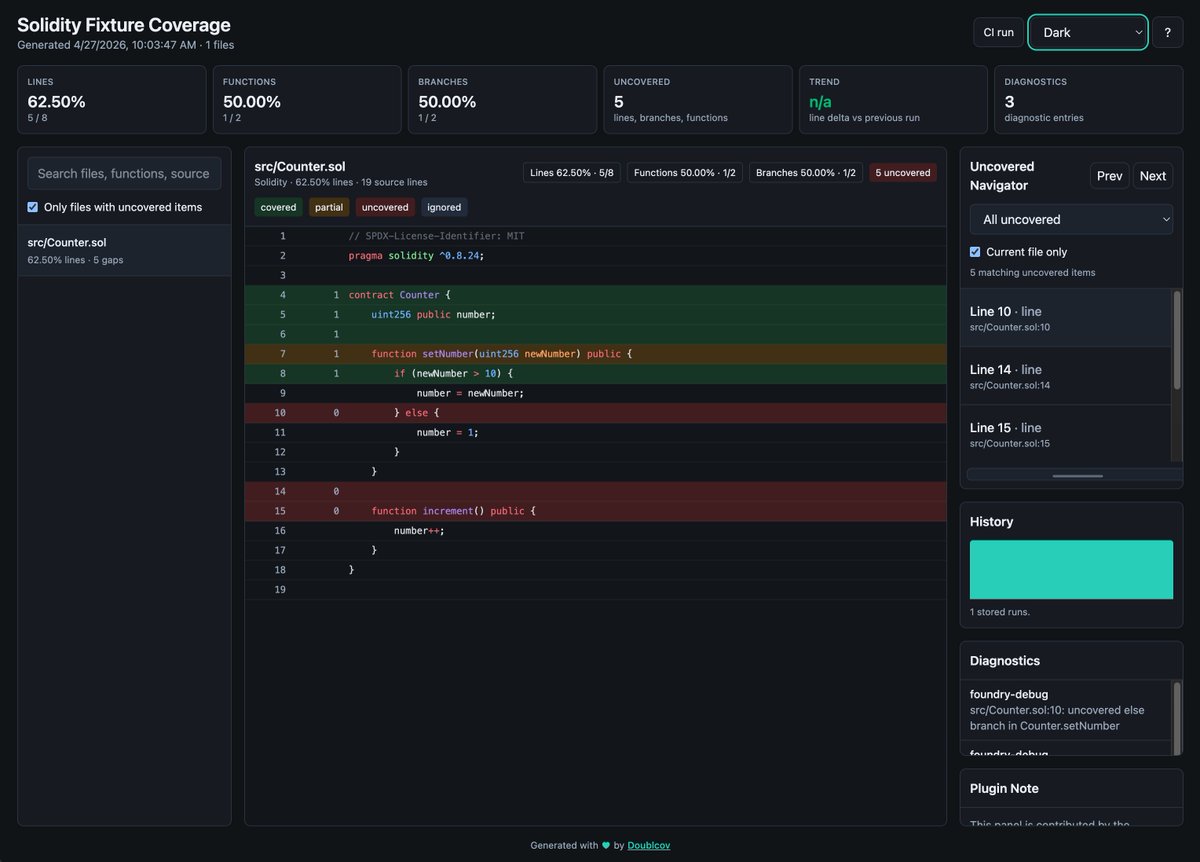Toggle the covered legend chip
Screen dimensions: 1200x862
(278, 207)
